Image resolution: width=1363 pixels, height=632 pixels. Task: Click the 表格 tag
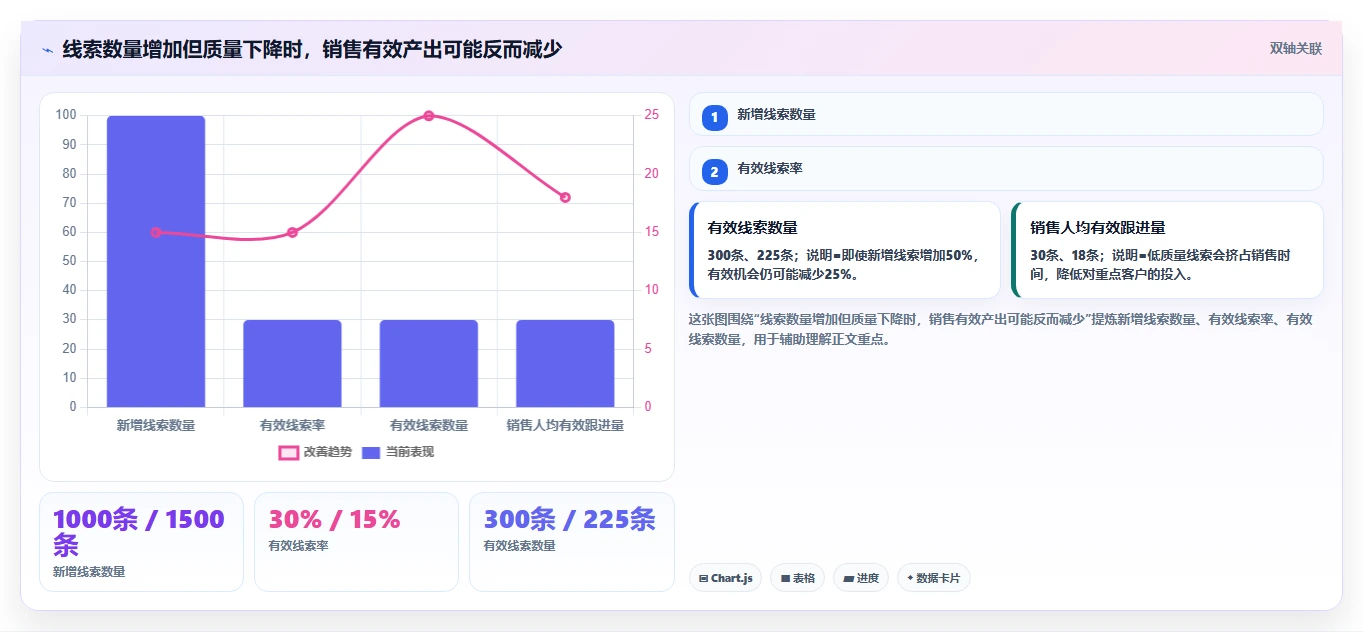[797, 578]
